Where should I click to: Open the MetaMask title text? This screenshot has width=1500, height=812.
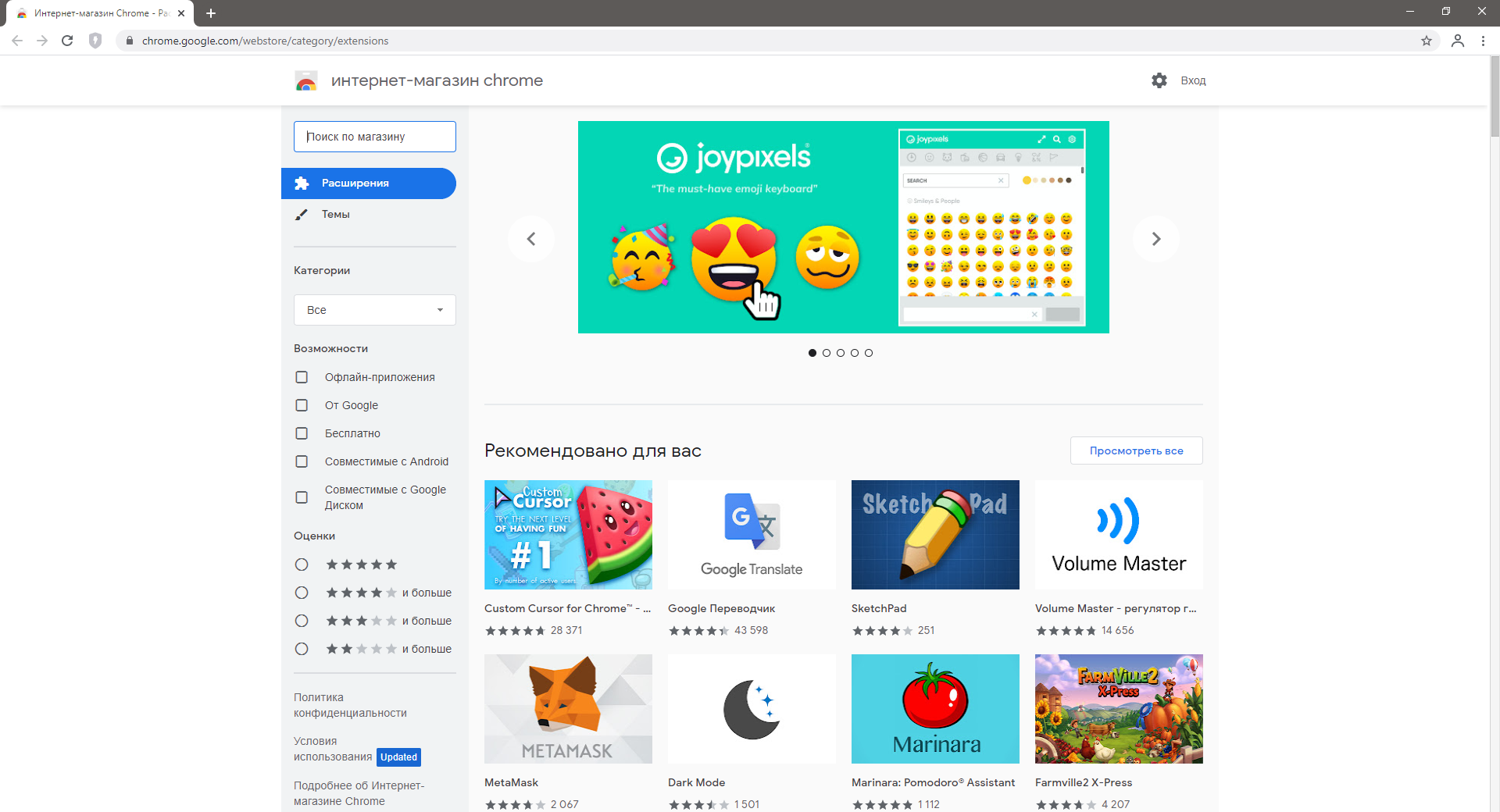[x=511, y=782]
